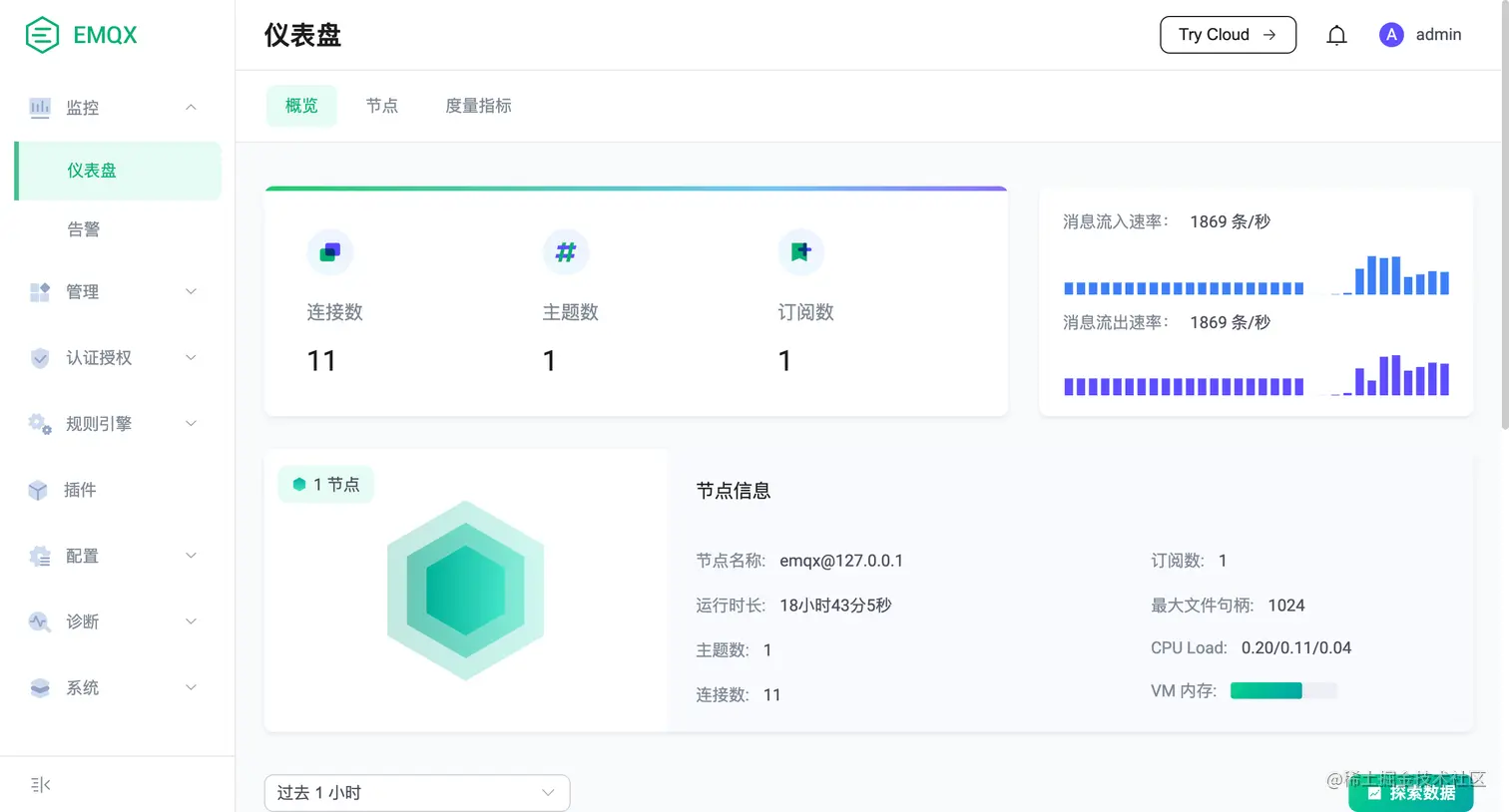Collapse the 监控 section chevron
Viewport: 1509px width, 812px height.
[x=191, y=107]
